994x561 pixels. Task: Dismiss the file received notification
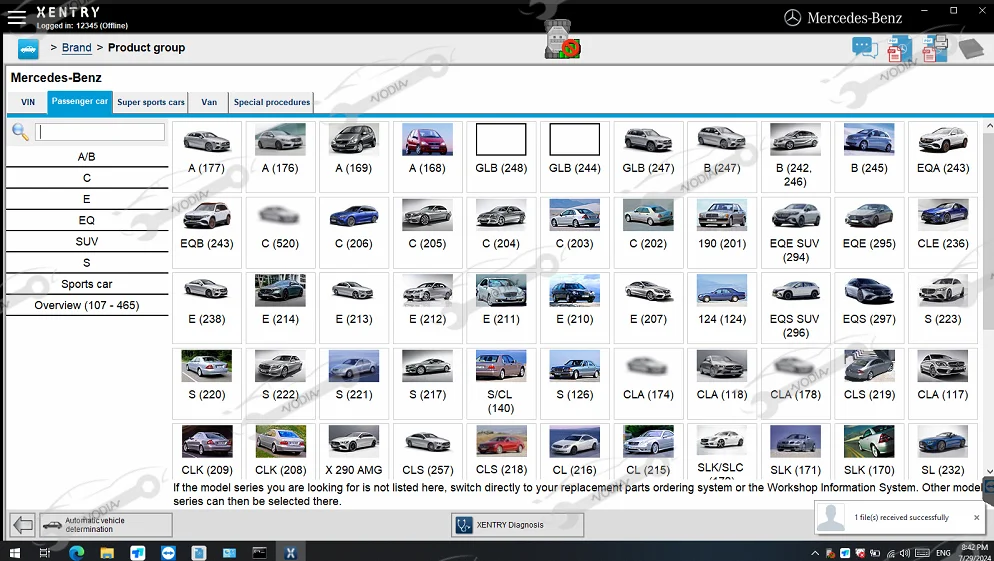pyautogui.click(x=976, y=517)
